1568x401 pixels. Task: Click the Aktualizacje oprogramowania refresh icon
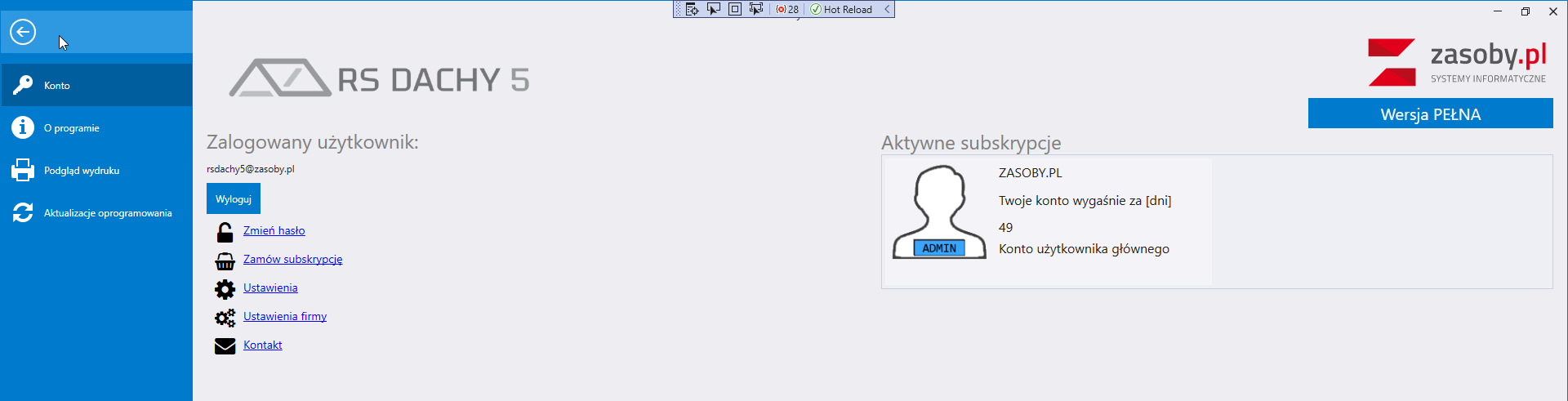click(23, 212)
